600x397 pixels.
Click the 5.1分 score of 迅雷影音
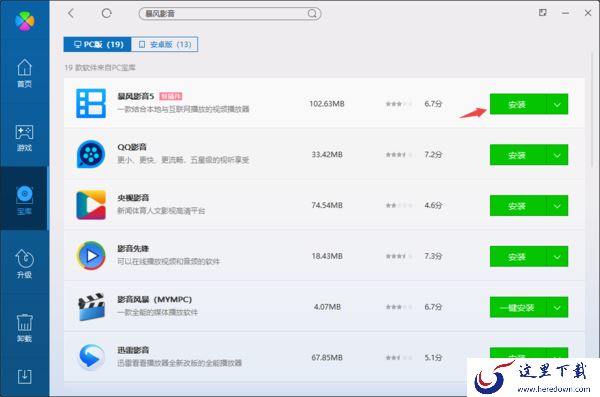[433, 358]
